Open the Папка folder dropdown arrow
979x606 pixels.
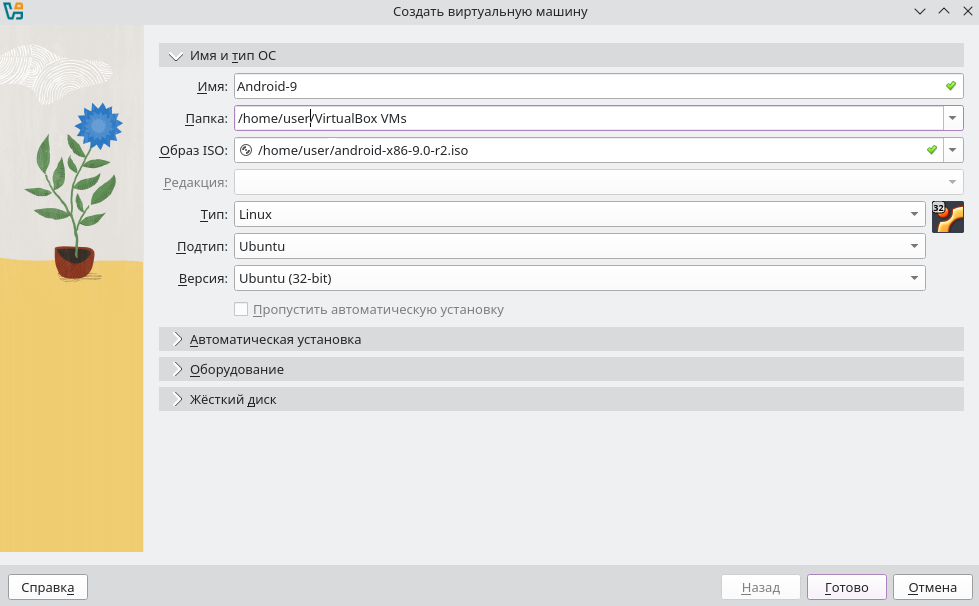953,118
